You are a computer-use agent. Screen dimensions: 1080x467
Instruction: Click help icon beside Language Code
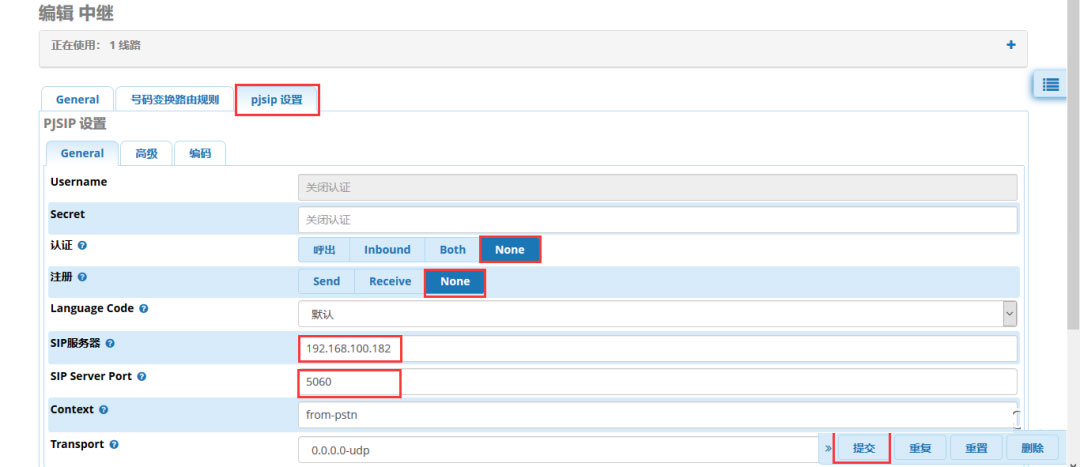[x=144, y=309]
